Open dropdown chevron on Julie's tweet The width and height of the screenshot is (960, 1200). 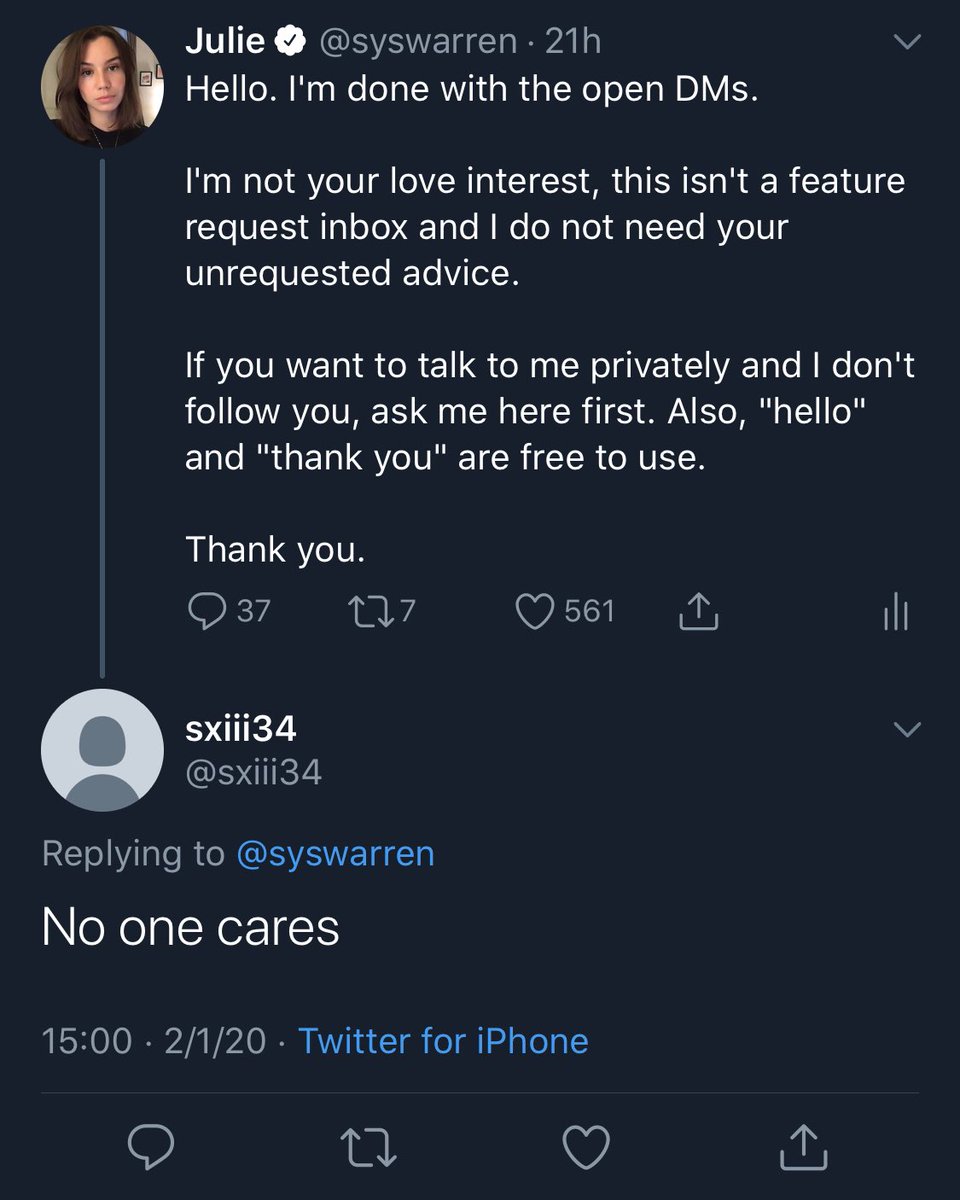pyautogui.click(x=906, y=42)
